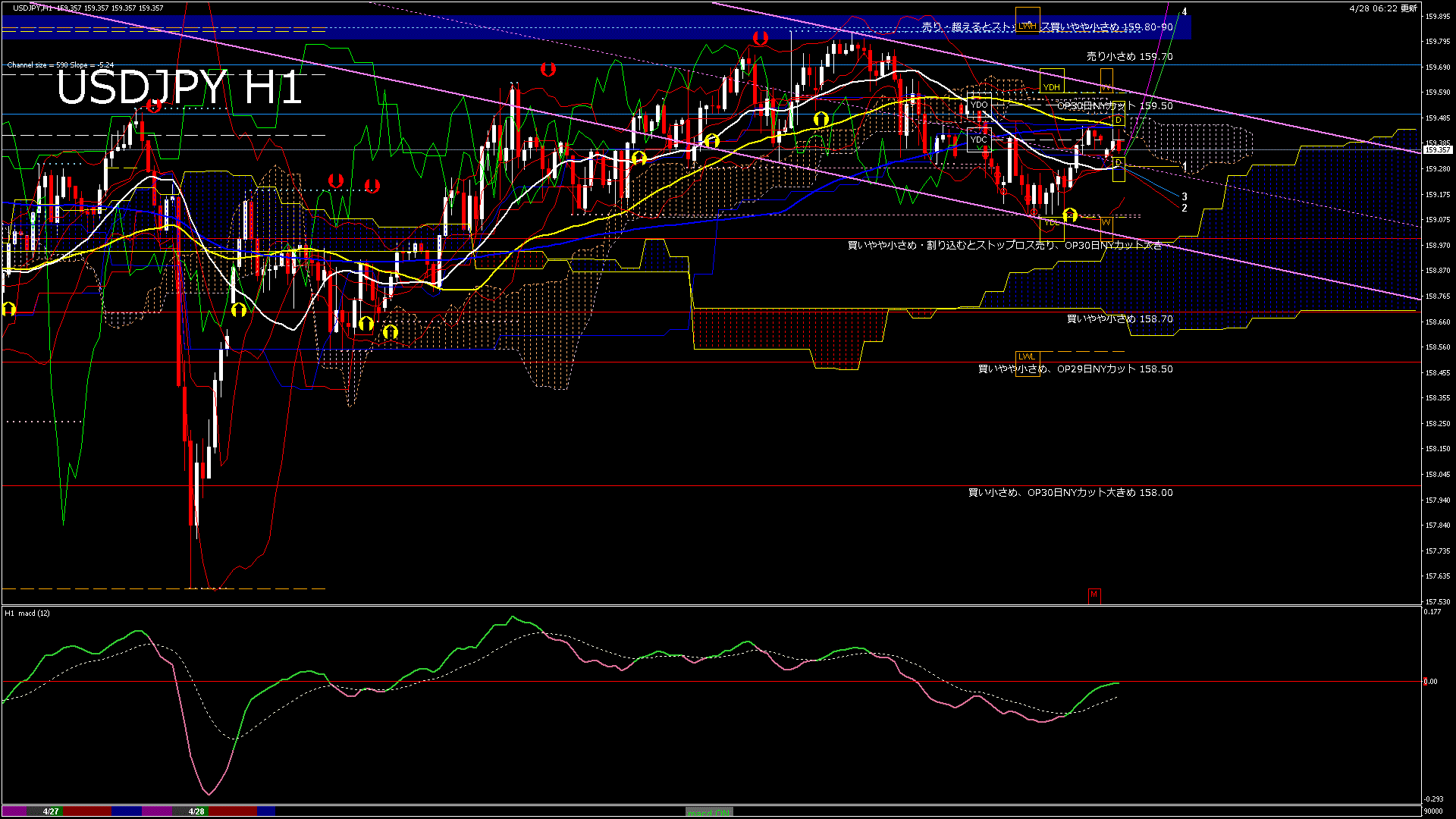Click the 買い小さめ 158.00 order label

coord(1070,493)
